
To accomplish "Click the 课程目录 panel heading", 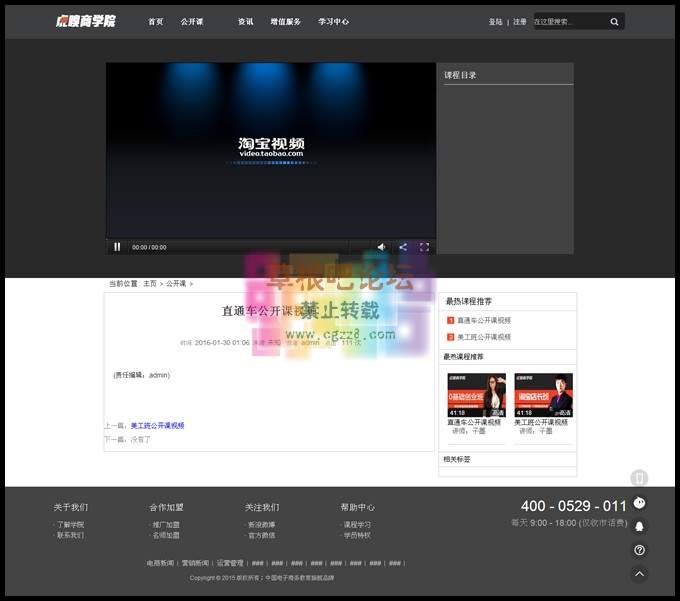I will point(460,75).
